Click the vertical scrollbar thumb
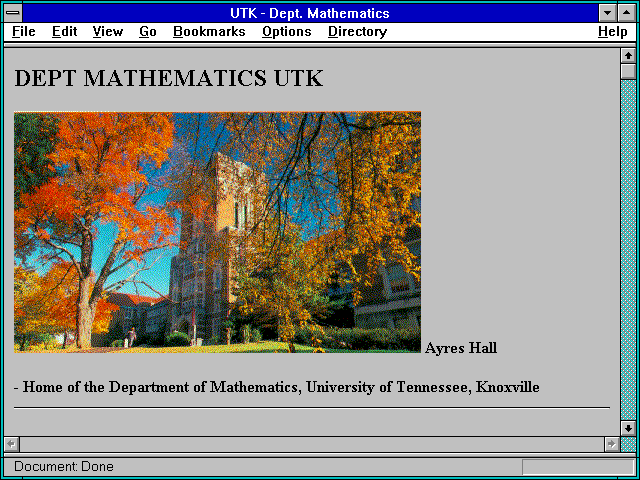The height and width of the screenshot is (480, 640). 628,71
